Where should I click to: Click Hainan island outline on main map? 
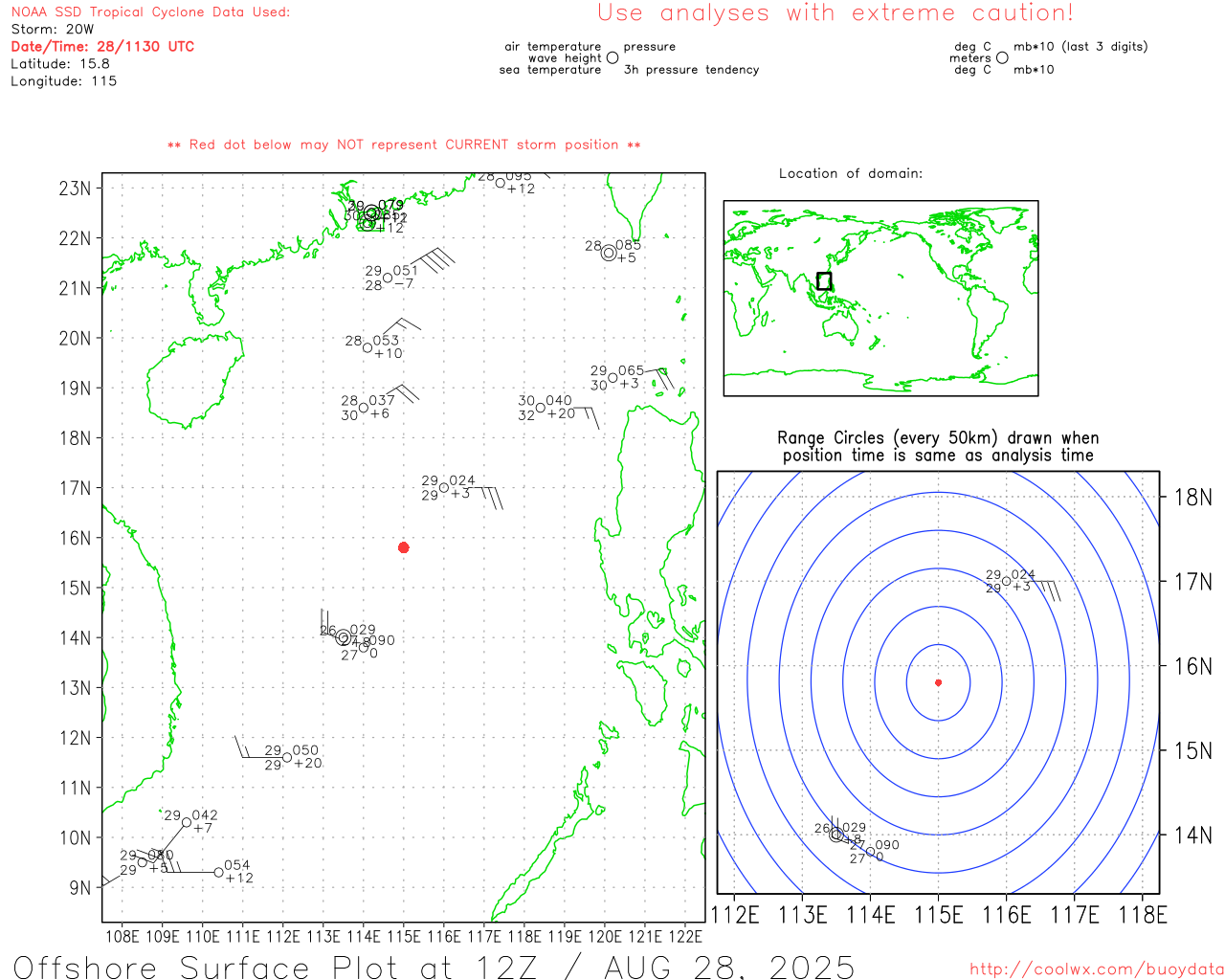(x=194, y=379)
